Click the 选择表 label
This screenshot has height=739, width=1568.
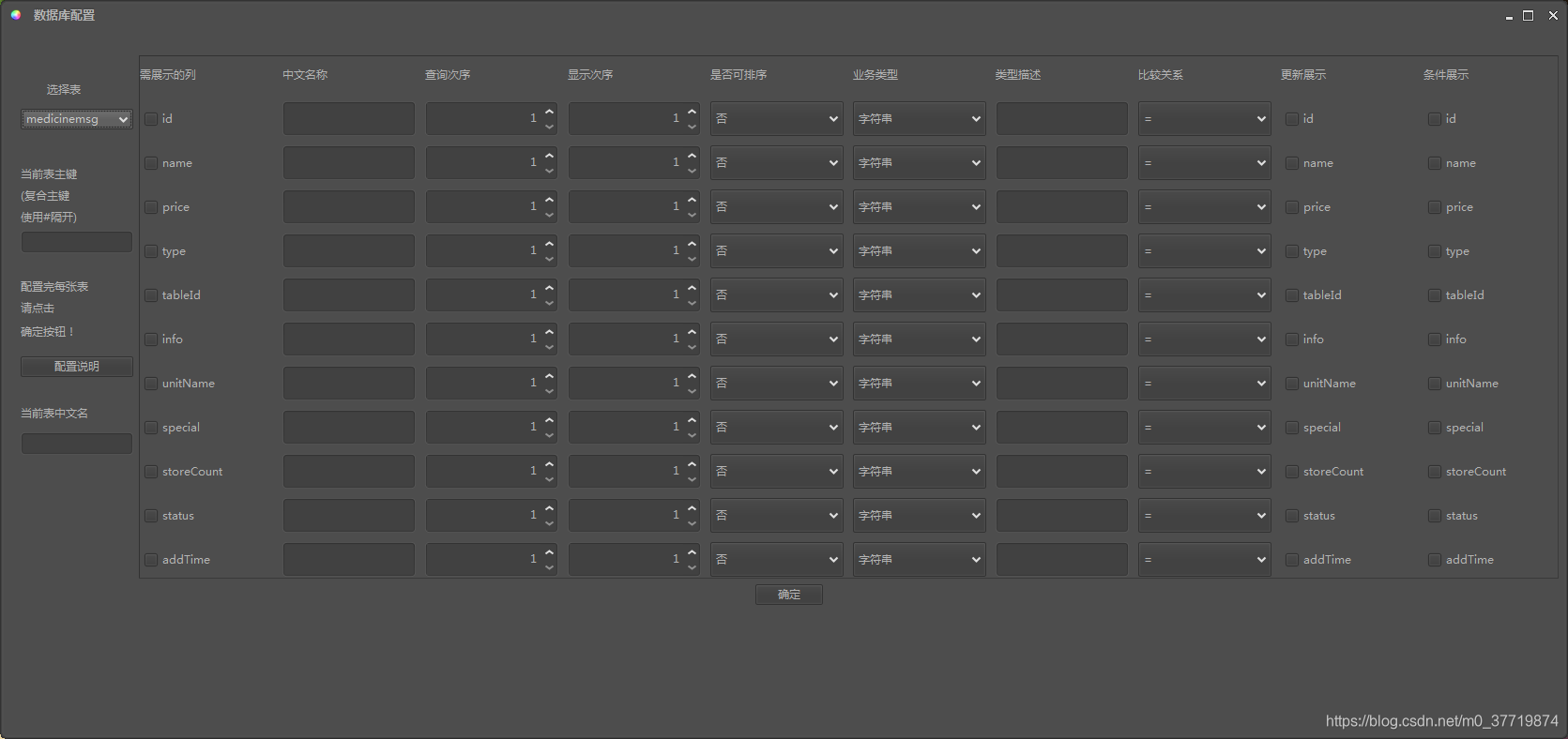pos(64,90)
